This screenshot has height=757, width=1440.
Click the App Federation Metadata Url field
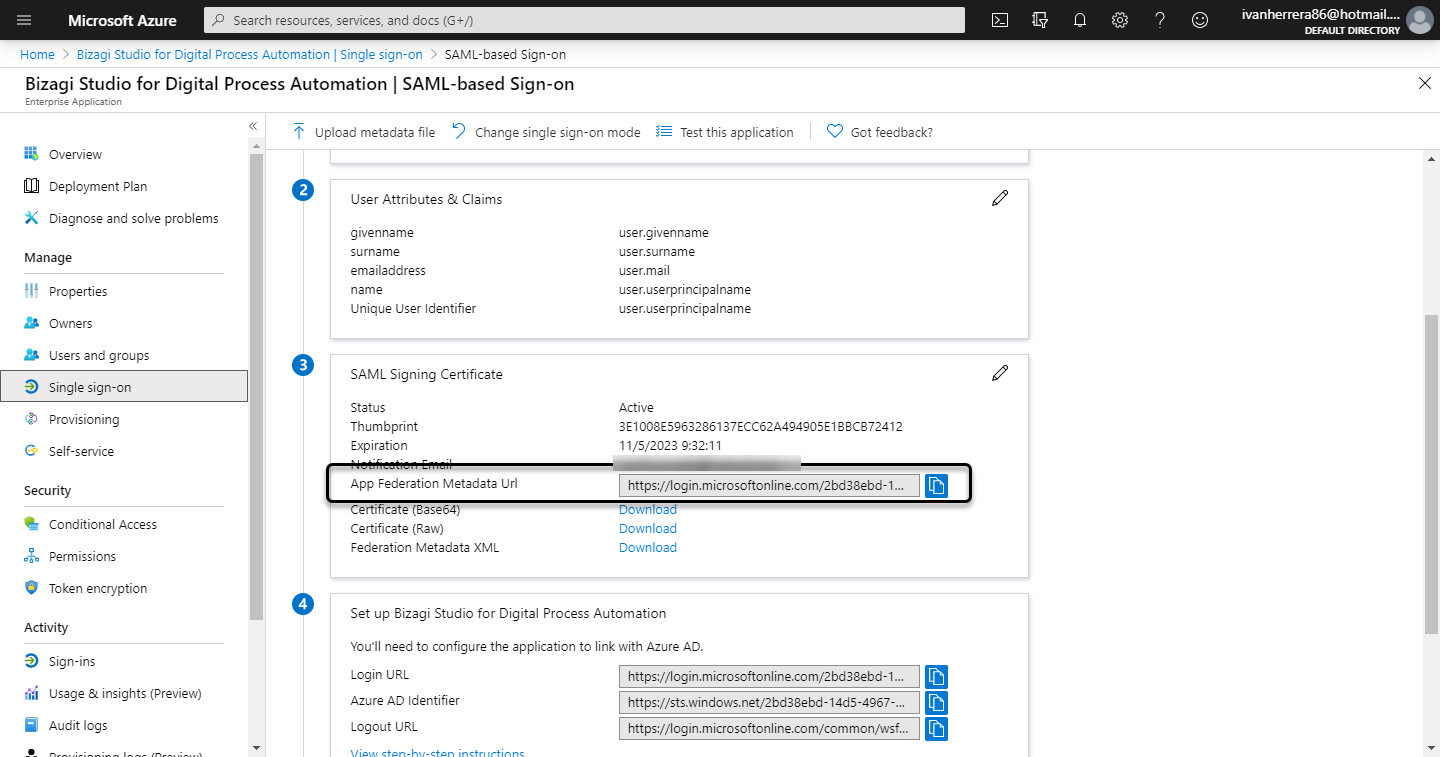(x=768, y=485)
